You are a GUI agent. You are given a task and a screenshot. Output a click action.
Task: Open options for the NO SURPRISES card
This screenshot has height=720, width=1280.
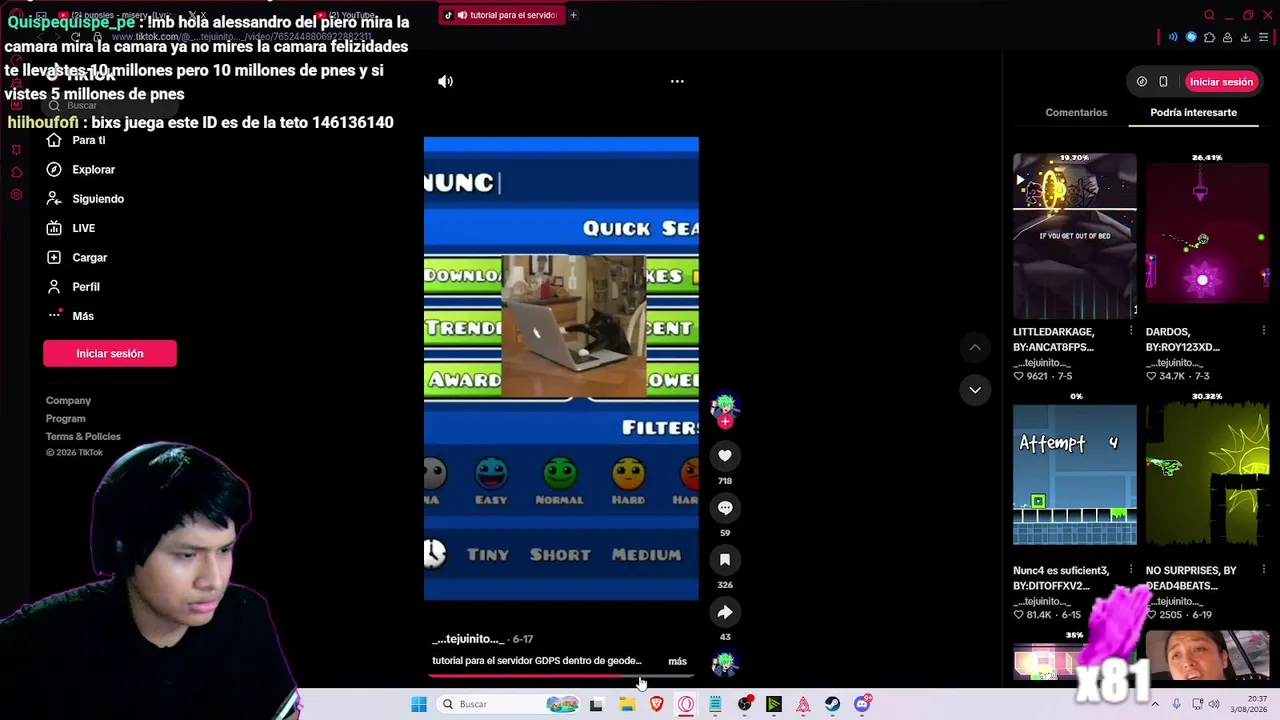(1264, 571)
